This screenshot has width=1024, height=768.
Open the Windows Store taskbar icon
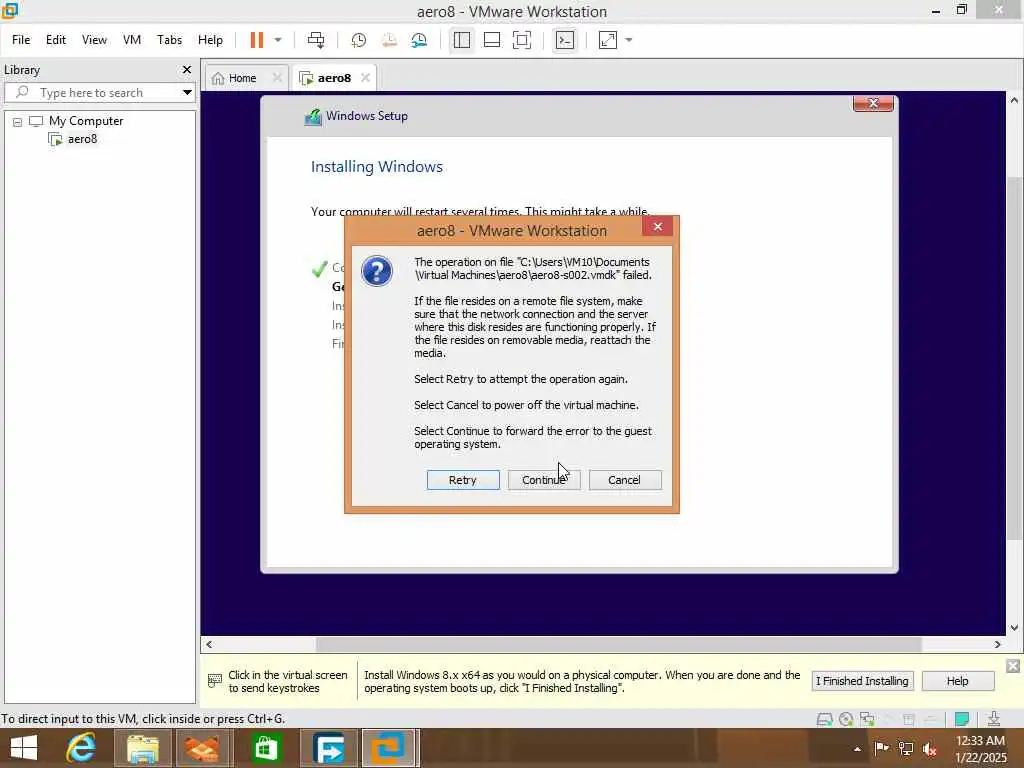[x=266, y=748]
